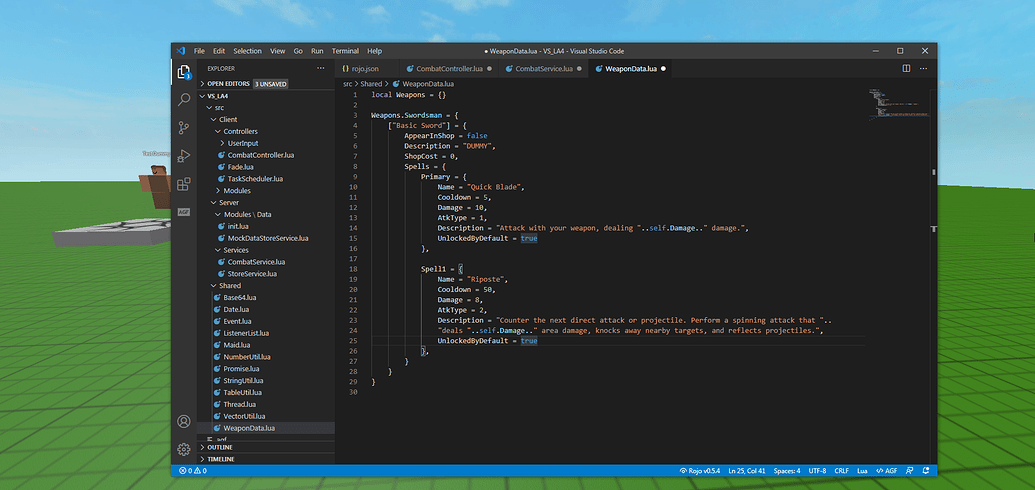Select WeaponData.lua in the explorer tree
This screenshot has height=490, width=1035.
click(266, 429)
